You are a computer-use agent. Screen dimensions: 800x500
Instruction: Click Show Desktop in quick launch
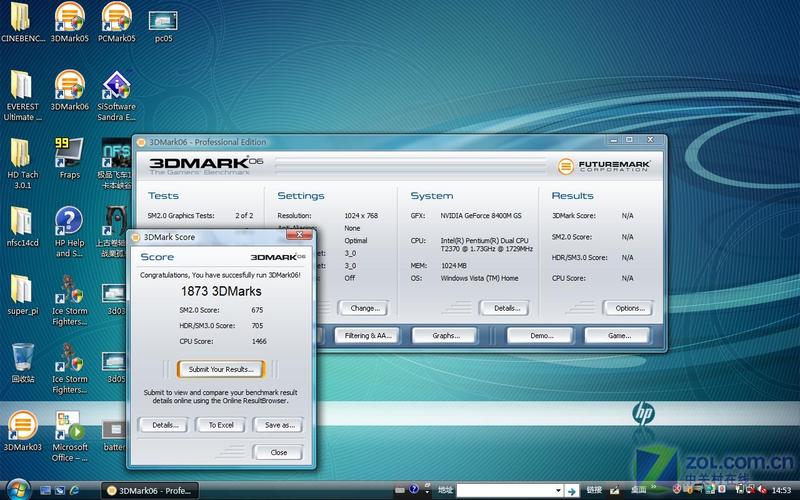(45, 490)
